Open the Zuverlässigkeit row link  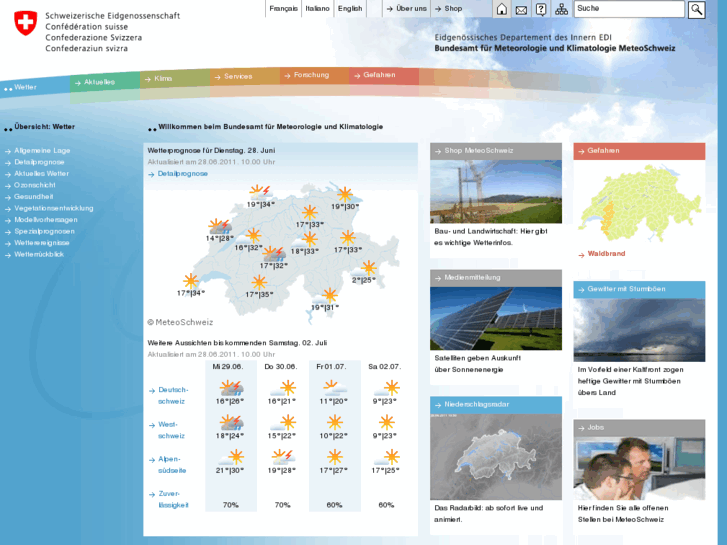[173, 499]
